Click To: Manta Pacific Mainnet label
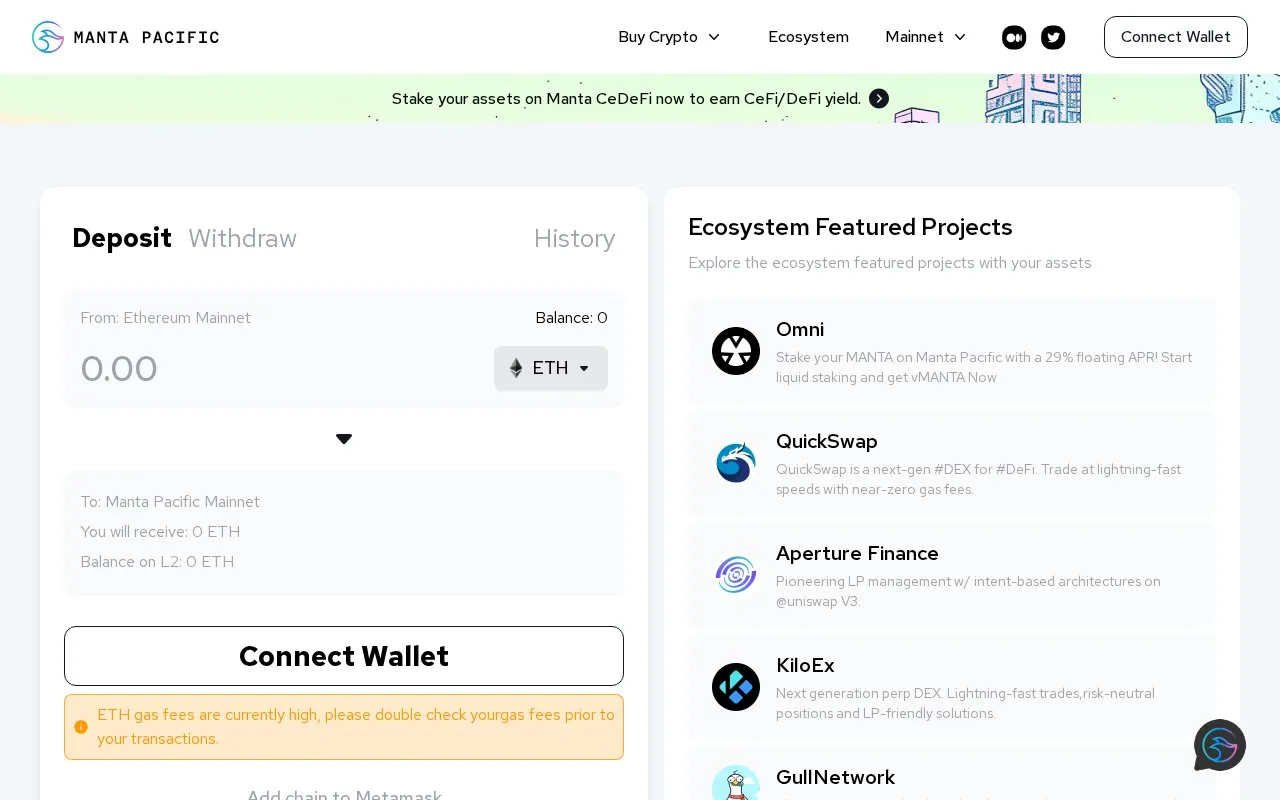The height and width of the screenshot is (800, 1280). (170, 502)
